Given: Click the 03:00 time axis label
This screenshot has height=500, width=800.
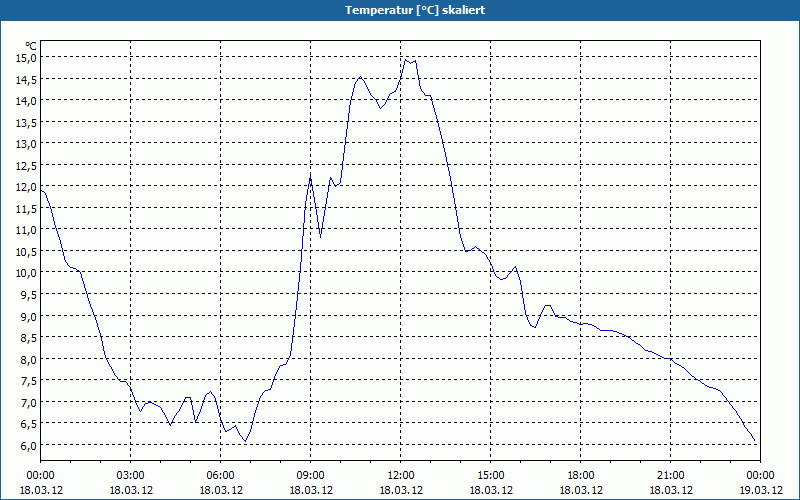Looking at the screenshot, I should tap(131, 476).
